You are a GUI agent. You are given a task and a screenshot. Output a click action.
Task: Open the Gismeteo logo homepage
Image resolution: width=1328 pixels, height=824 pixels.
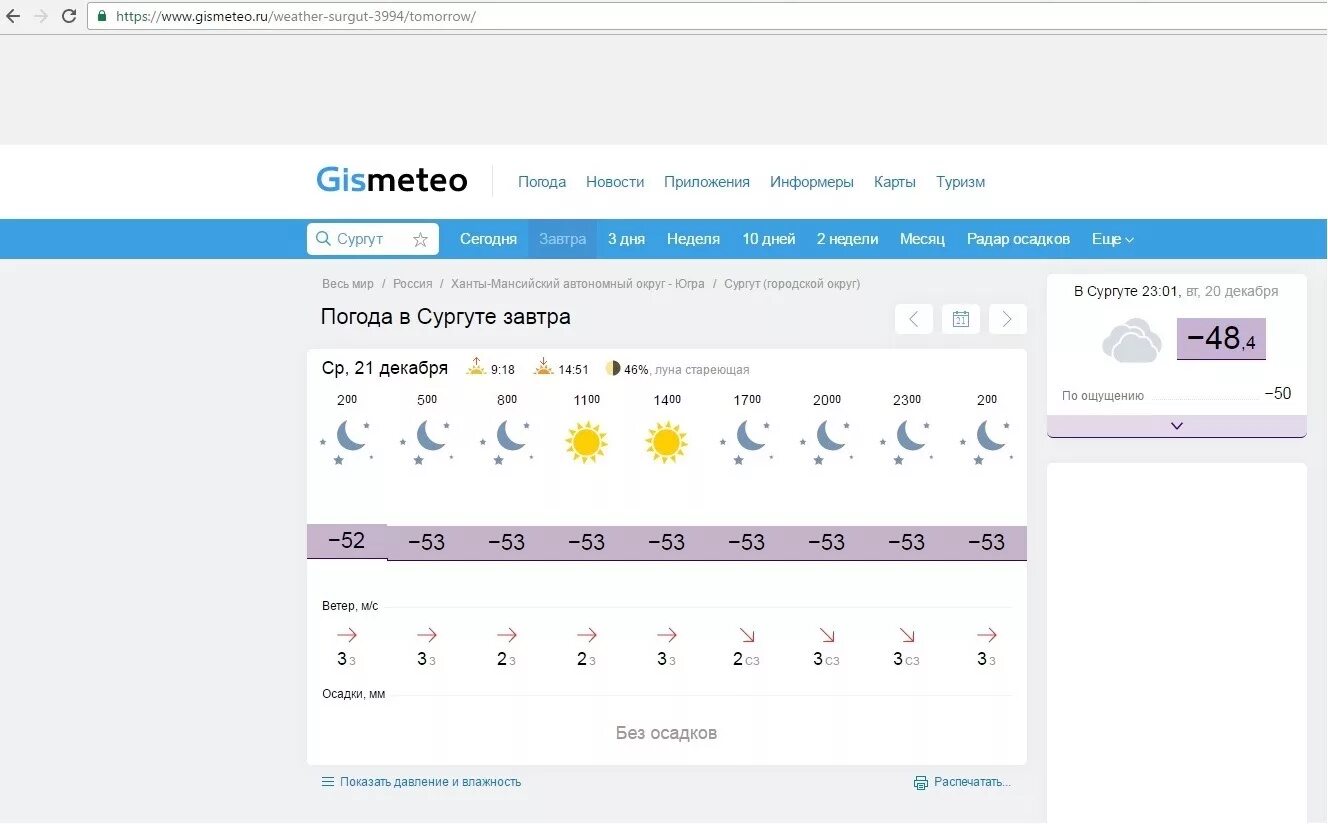pyautogui.click(x=392, y=181)
